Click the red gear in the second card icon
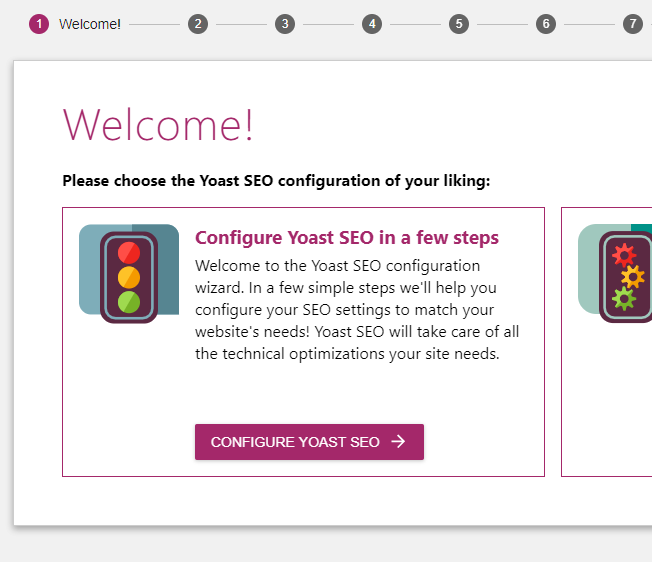Image resolution: width=652 pixels, height=562 pixels. coord(624,255)
